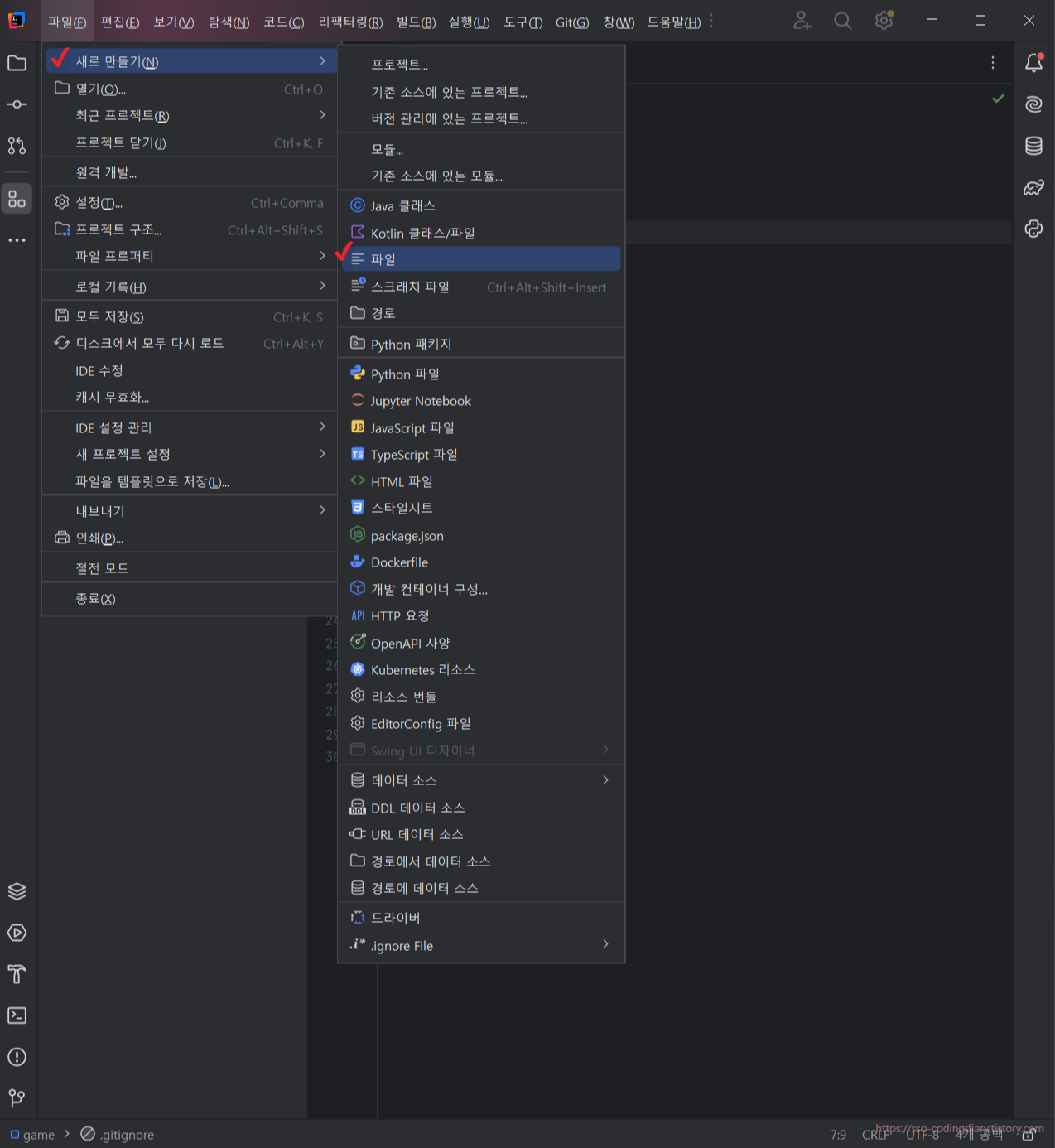Click the editor tab options kebab icon
This screenshot has width=1055, height=1148.
pyautogui.click(x=993, y=63)
